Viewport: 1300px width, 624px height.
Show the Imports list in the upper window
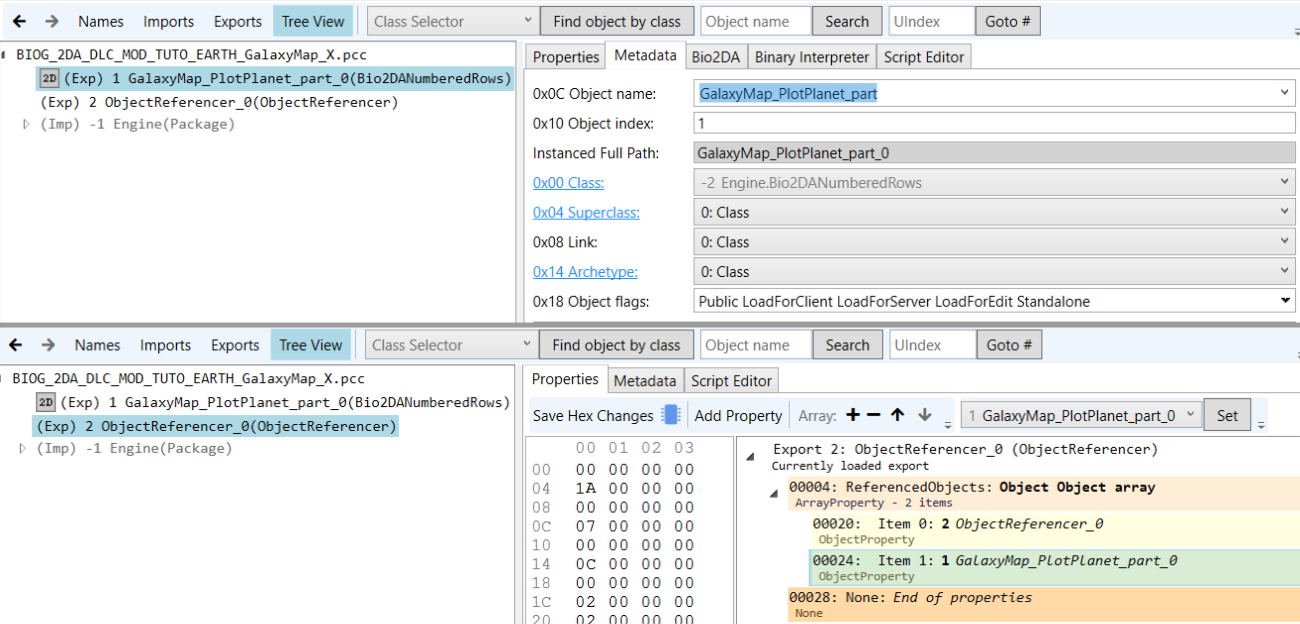168,21
